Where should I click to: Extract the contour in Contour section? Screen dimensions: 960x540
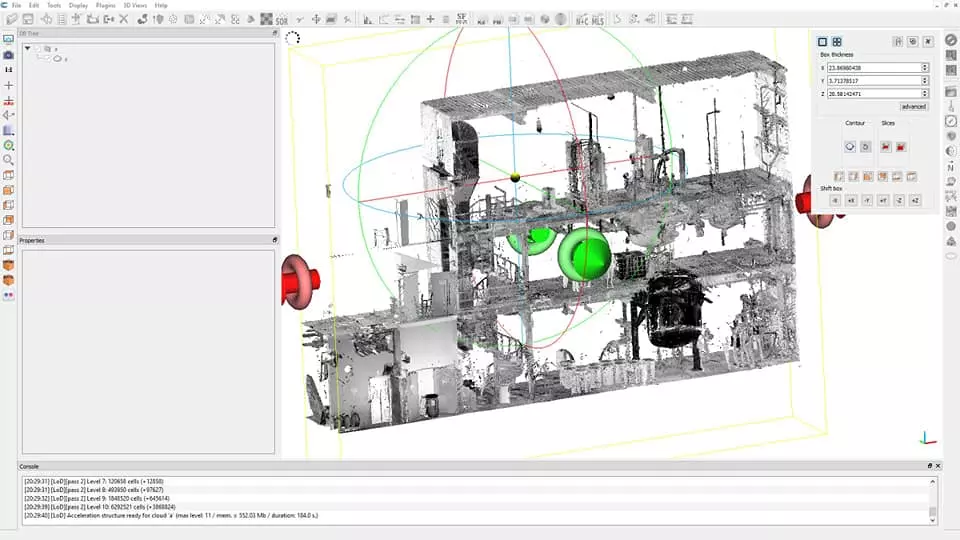click(849, 146)
